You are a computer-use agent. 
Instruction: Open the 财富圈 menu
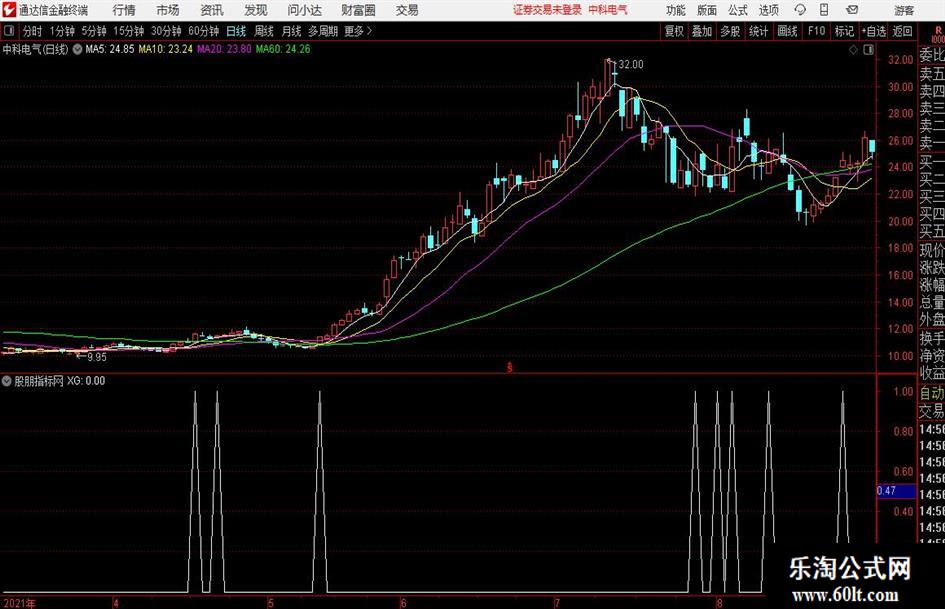click(358, 10)
